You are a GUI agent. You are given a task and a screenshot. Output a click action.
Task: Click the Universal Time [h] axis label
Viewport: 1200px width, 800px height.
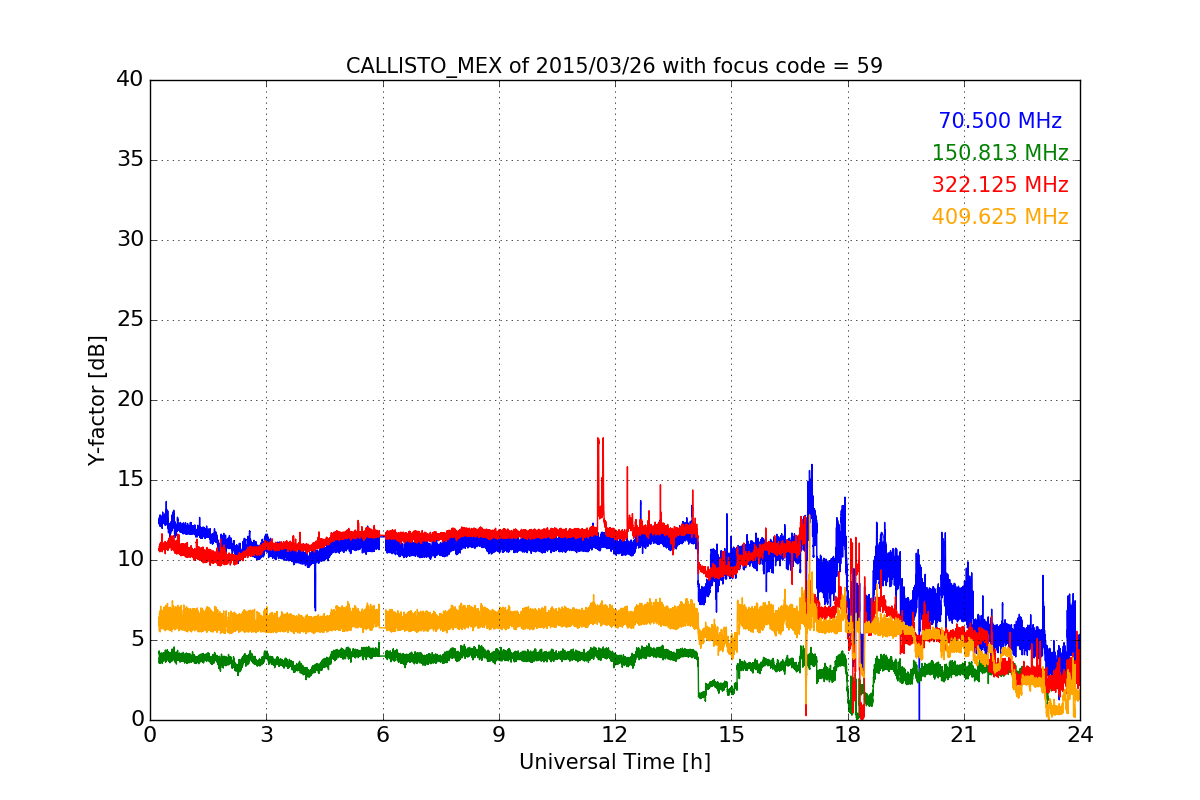(615, 762)
